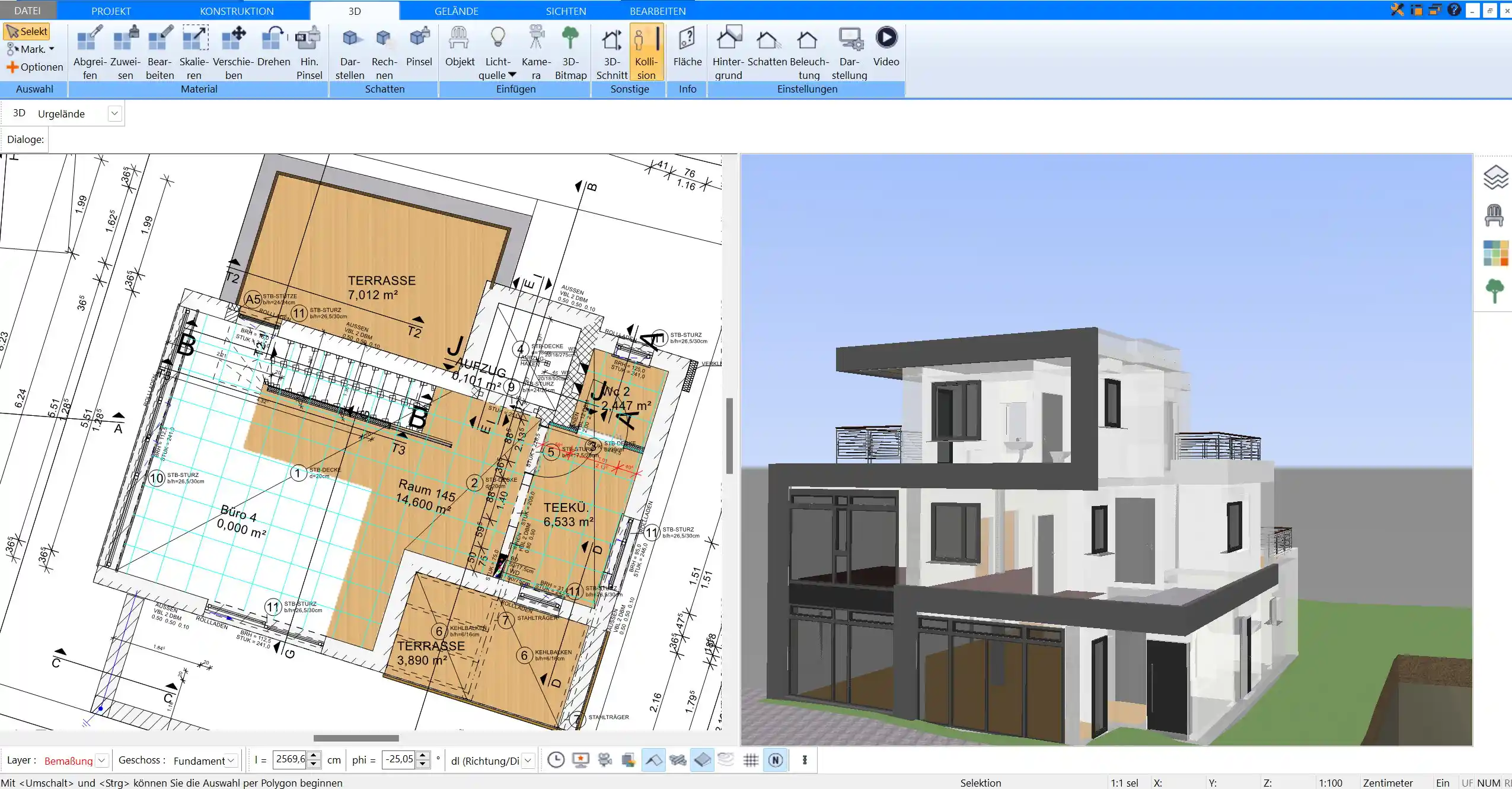
Task: Switch to the GELÄNDE tab
Action: [456, 11]
